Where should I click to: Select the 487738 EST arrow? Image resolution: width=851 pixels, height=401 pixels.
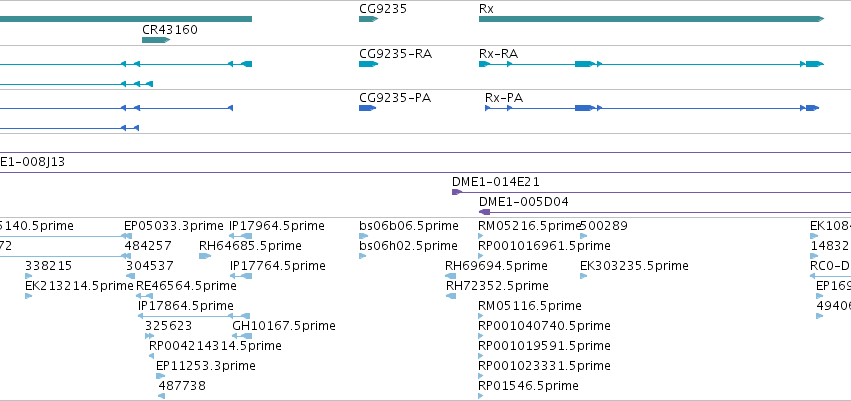click(162, 396)
